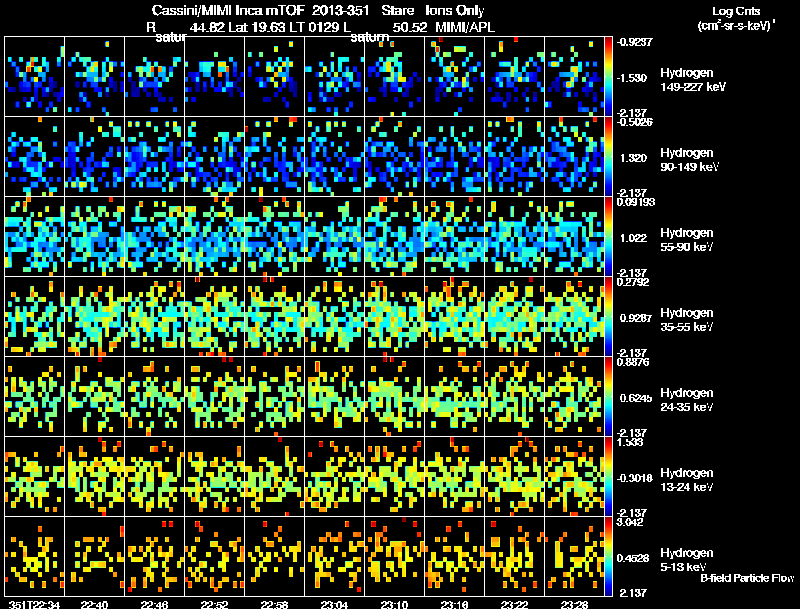The height and width of the screenshot is (609, 800).
Task: Click the 22:52 time axis label
Action: (214, 604)
